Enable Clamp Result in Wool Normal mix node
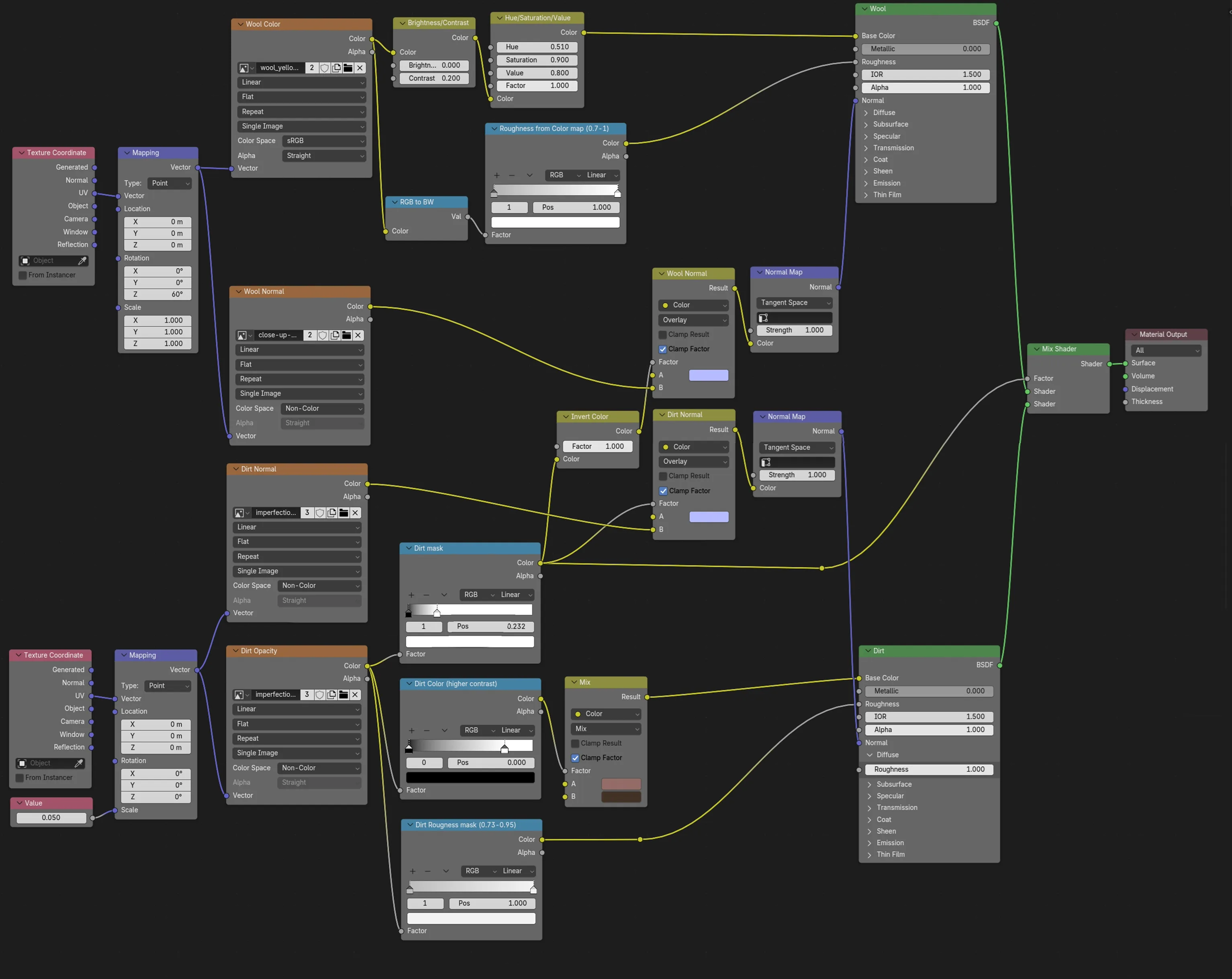The image size is (1232, 979). 662,334
